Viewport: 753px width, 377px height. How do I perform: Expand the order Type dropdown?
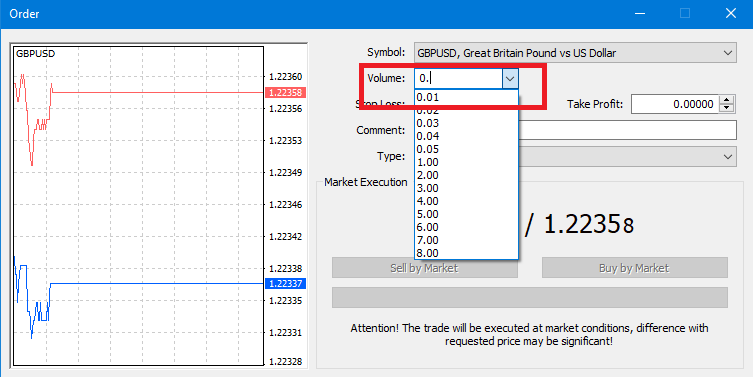[627, 157]
